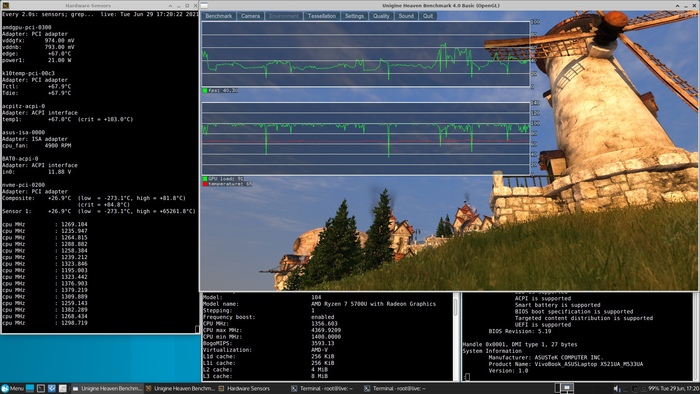Open the Sound menu
This screenshot has width=700, height=394.
[x=406, y=16]
